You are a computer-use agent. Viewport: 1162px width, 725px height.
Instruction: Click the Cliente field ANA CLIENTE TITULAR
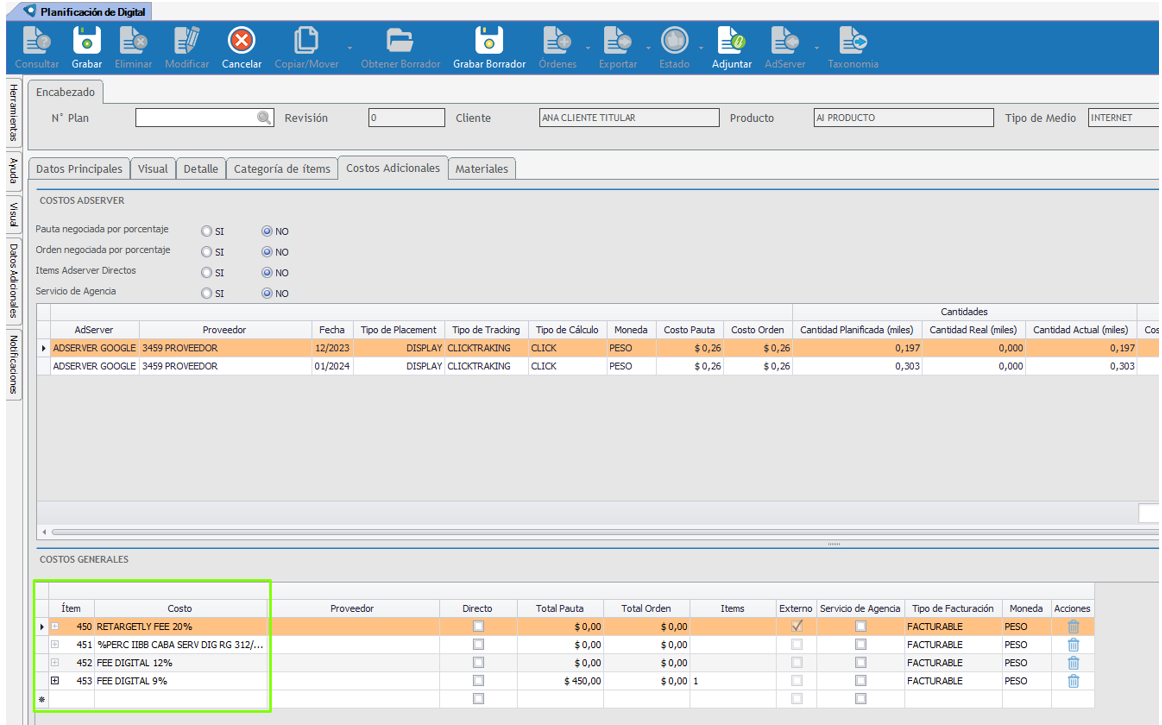pos(629,118)
